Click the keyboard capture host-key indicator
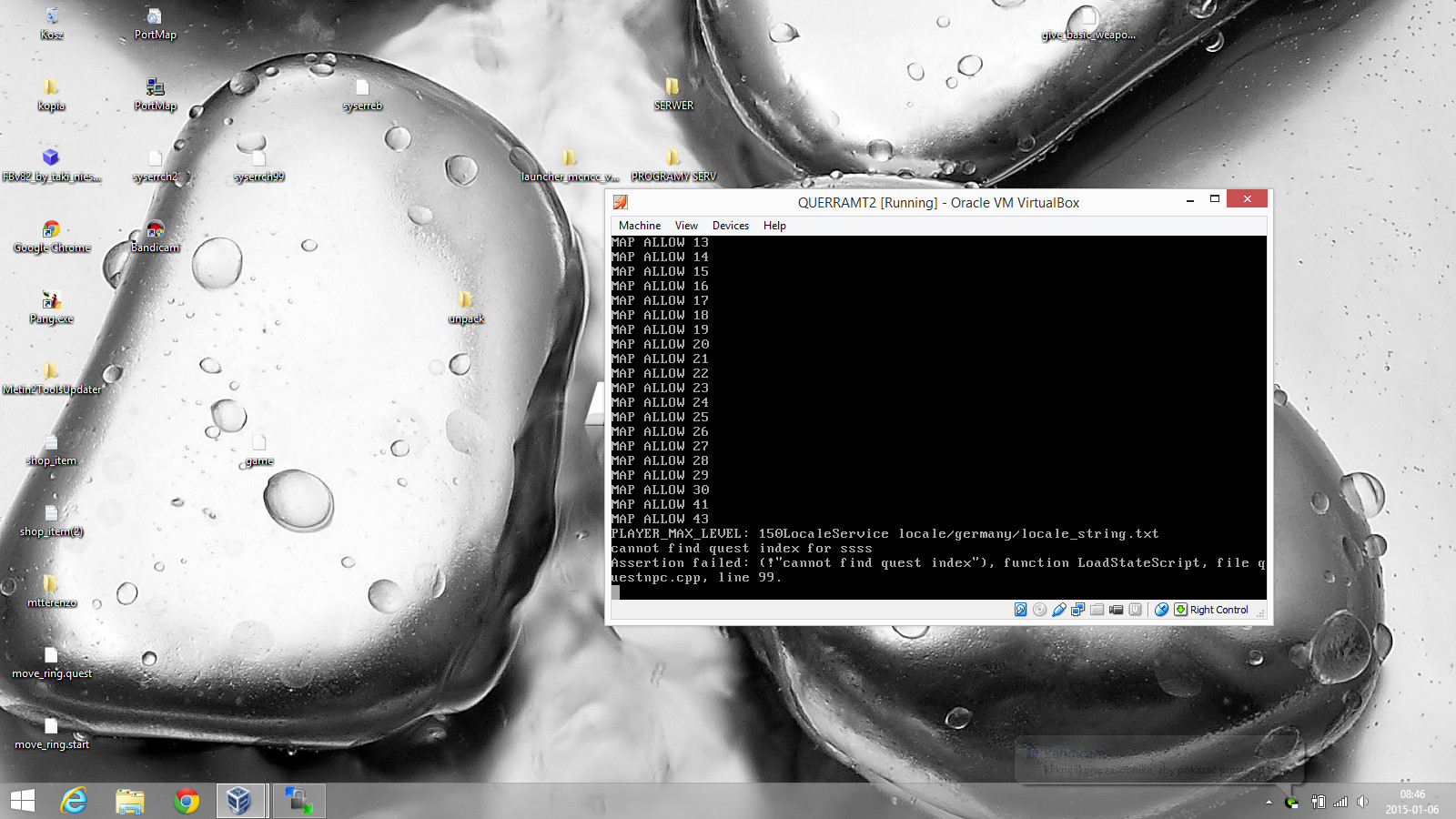Image resolution: width=1456 pixels, height=819 pixels. click(1180, 610)
